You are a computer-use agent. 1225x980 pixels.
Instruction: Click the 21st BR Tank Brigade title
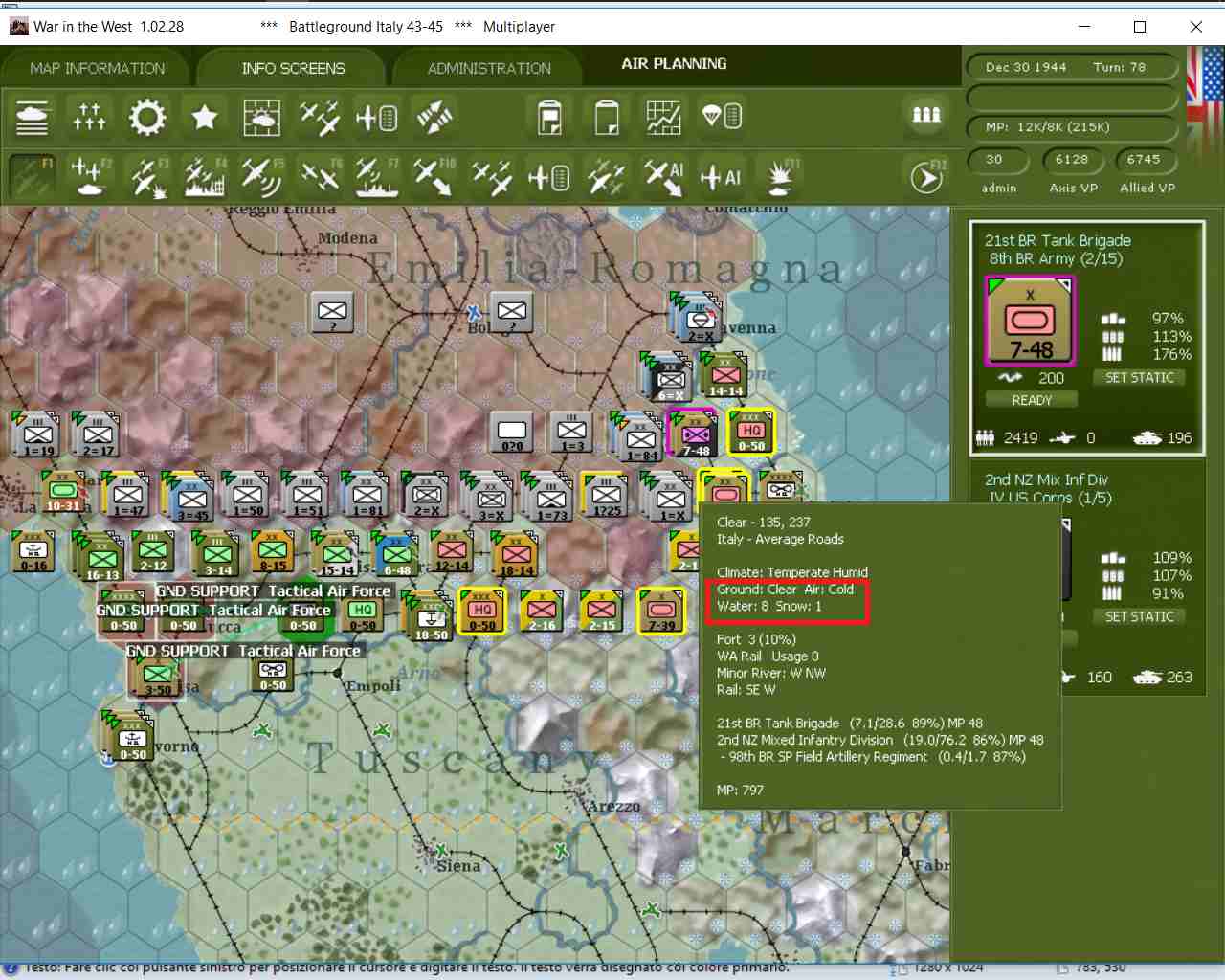coord(1058,240)
